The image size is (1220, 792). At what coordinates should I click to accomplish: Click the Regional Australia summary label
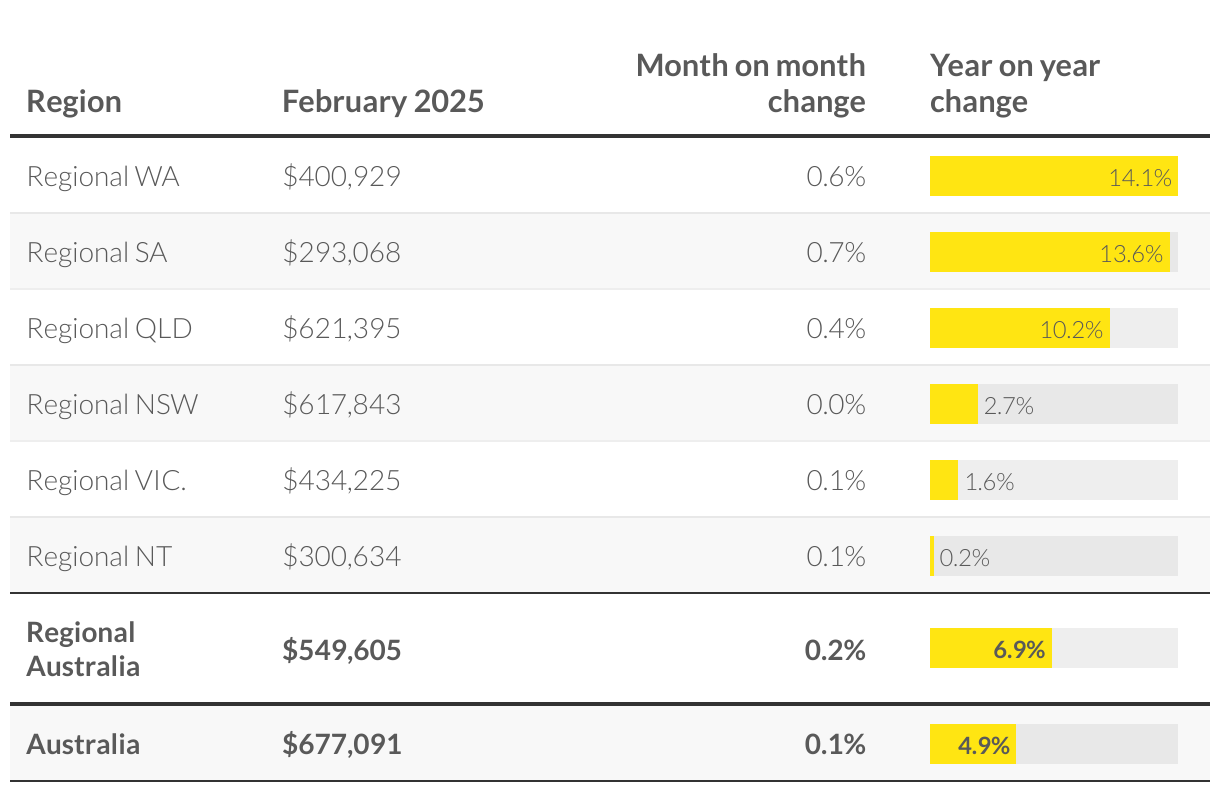click(x=82, y=649)
